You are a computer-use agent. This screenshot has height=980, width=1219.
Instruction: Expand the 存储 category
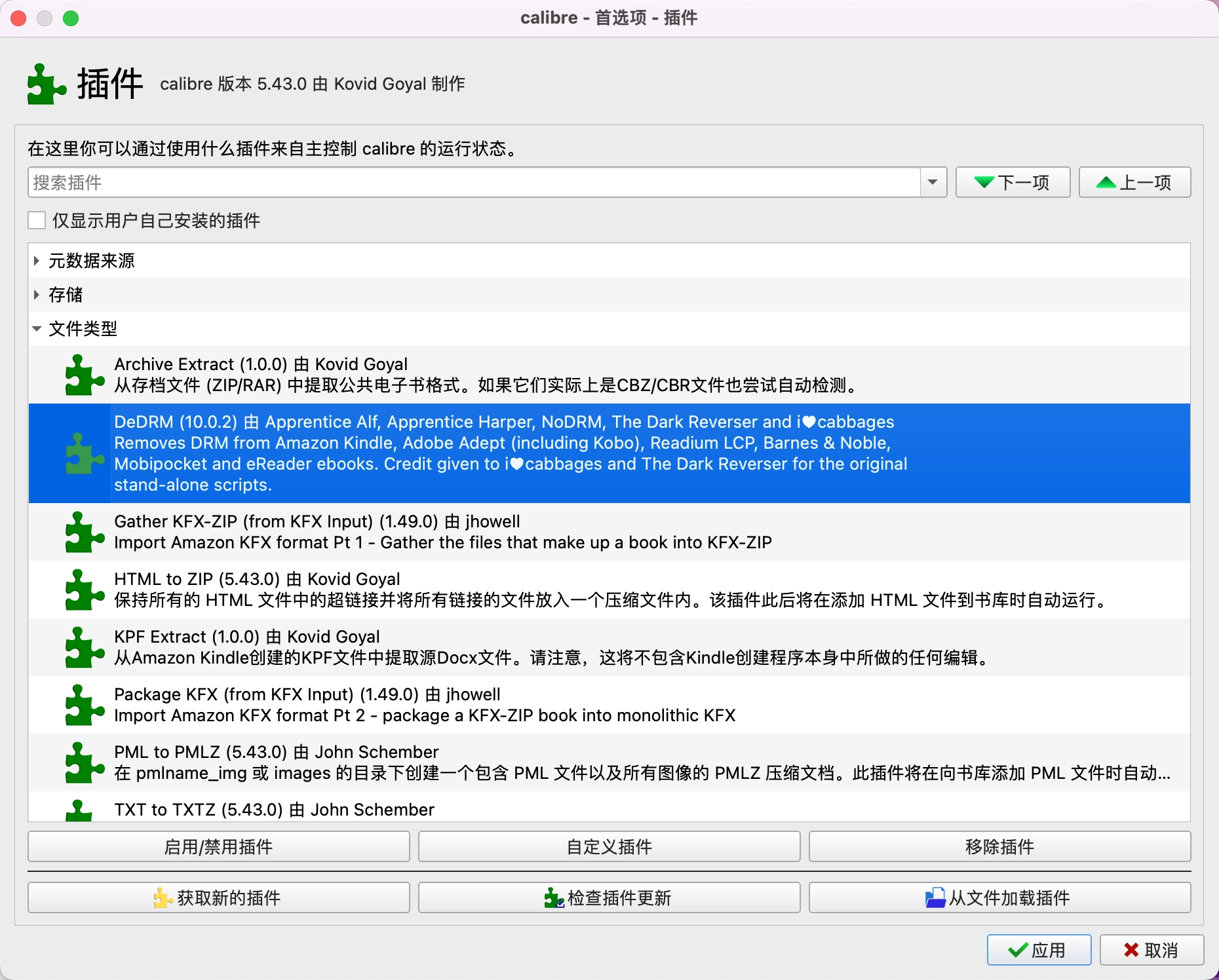(37, 295)
